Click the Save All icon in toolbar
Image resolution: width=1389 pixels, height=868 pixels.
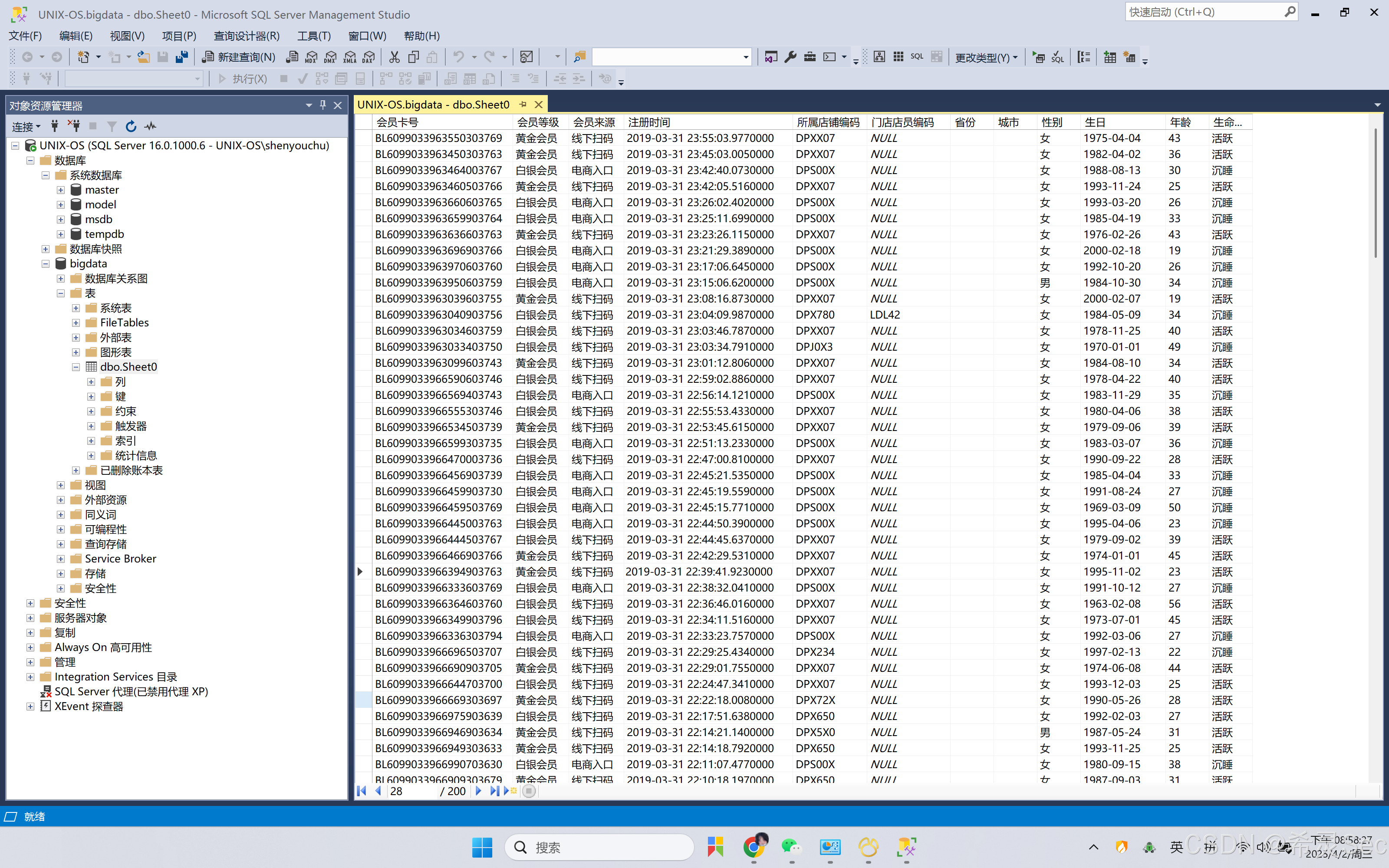(x=182, y=57)
